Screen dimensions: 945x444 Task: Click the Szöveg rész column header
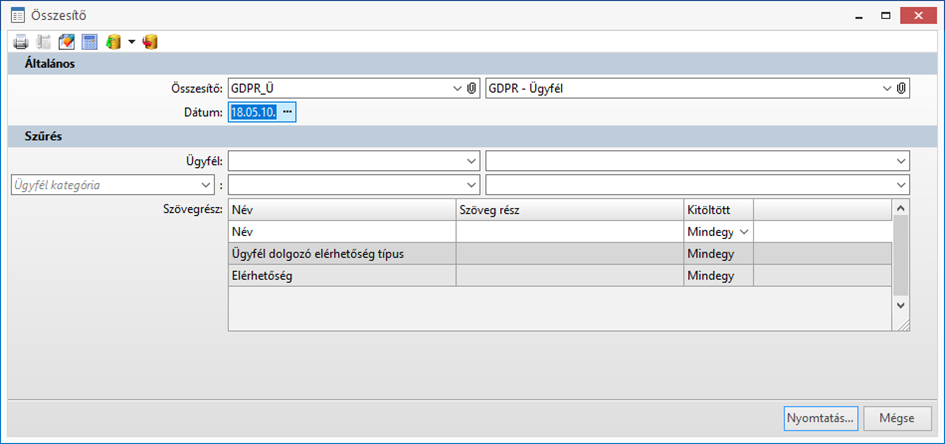click(x=568, y=210)
